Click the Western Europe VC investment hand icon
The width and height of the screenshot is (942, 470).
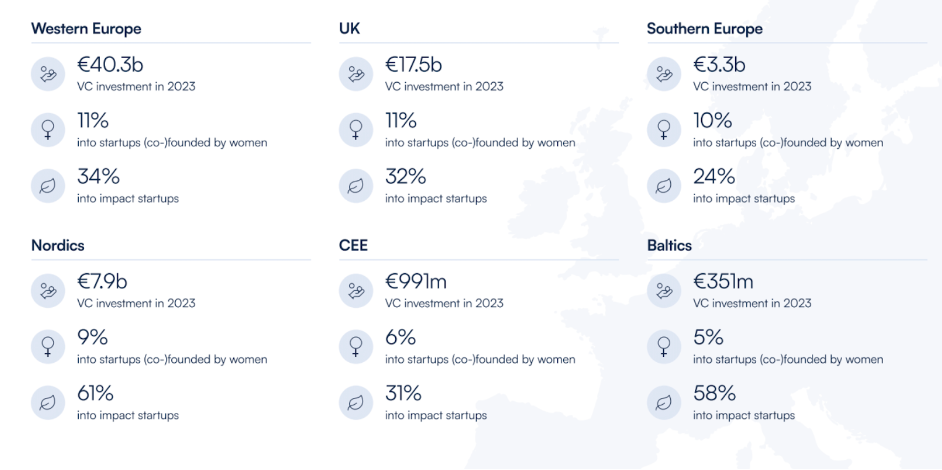pos(48,74)
